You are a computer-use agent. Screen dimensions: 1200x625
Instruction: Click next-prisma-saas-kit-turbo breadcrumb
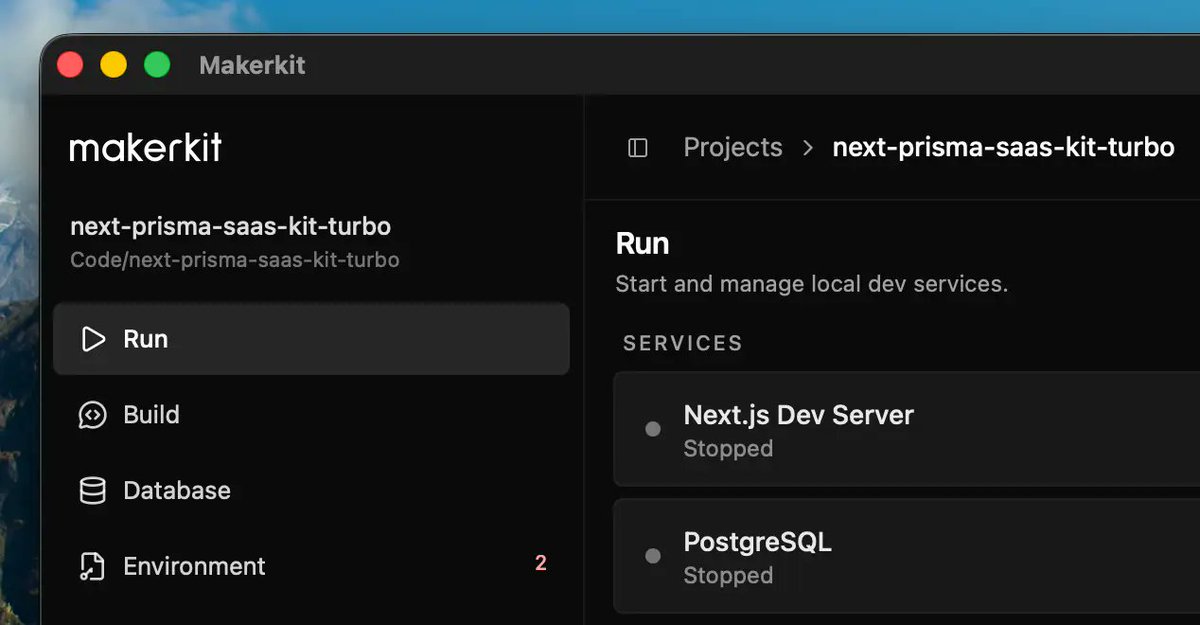tap(1003, 148)
